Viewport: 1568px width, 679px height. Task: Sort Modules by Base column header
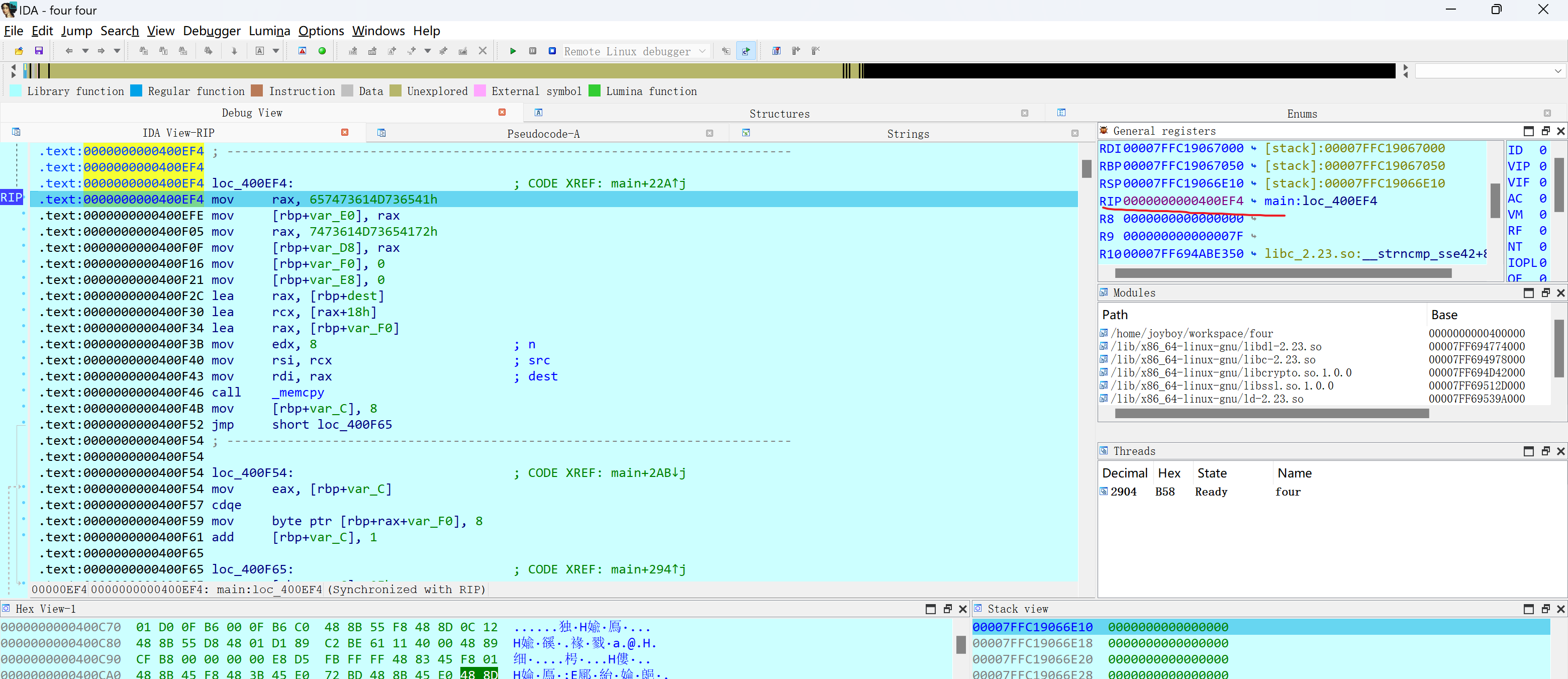1488,315
